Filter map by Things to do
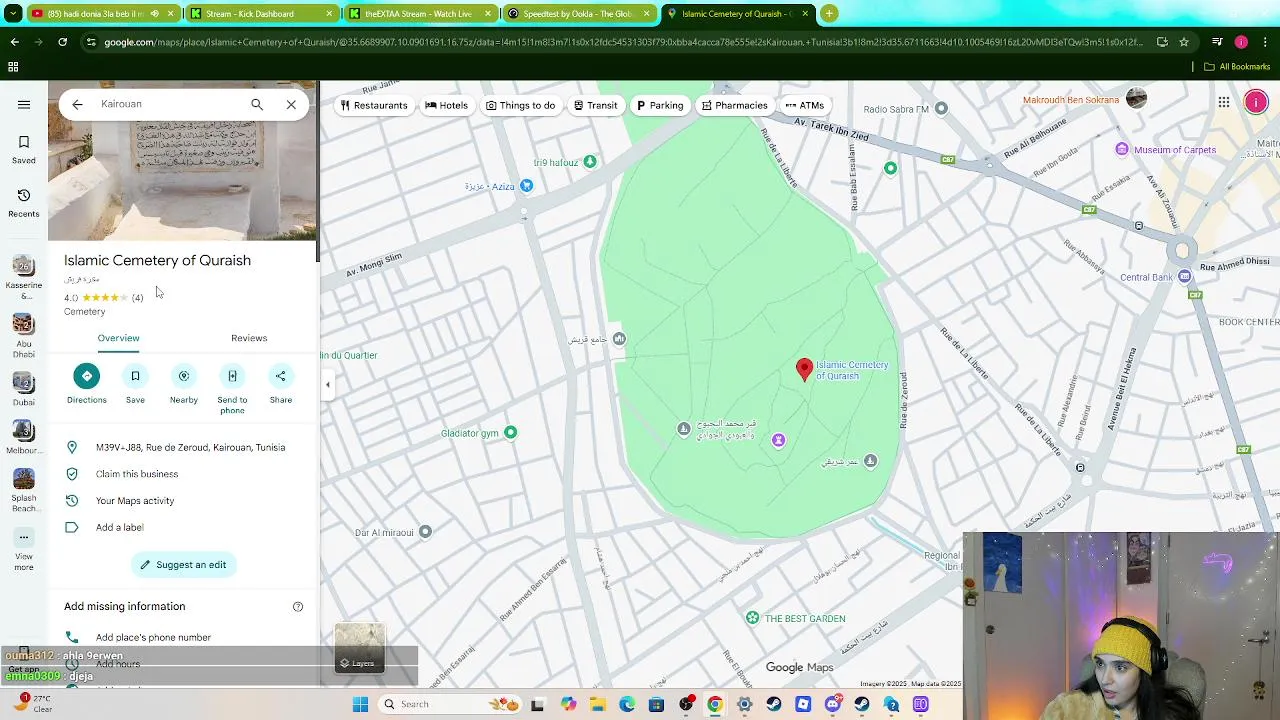Image resolution: width=1280 pixels, height=720 pixels. [x=520, y=105]
